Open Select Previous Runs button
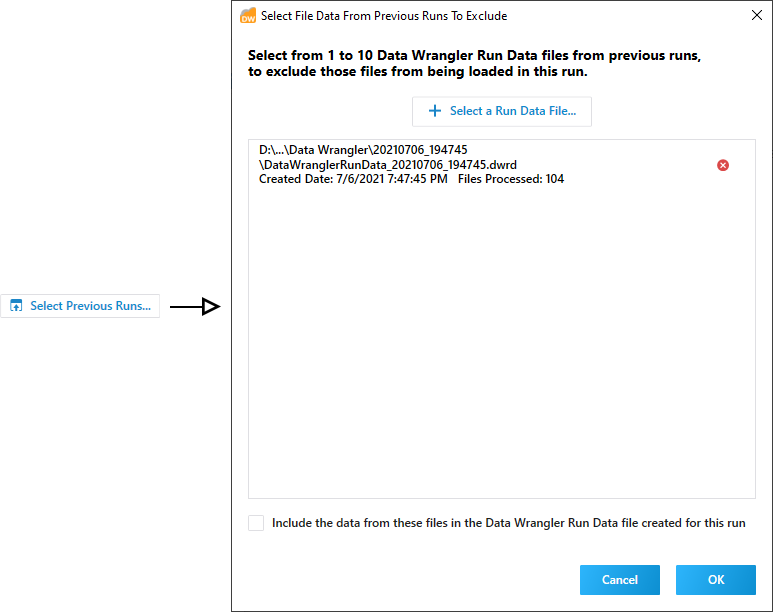Image resolution: width=773 pixels, height=612 pixels. 80,306
